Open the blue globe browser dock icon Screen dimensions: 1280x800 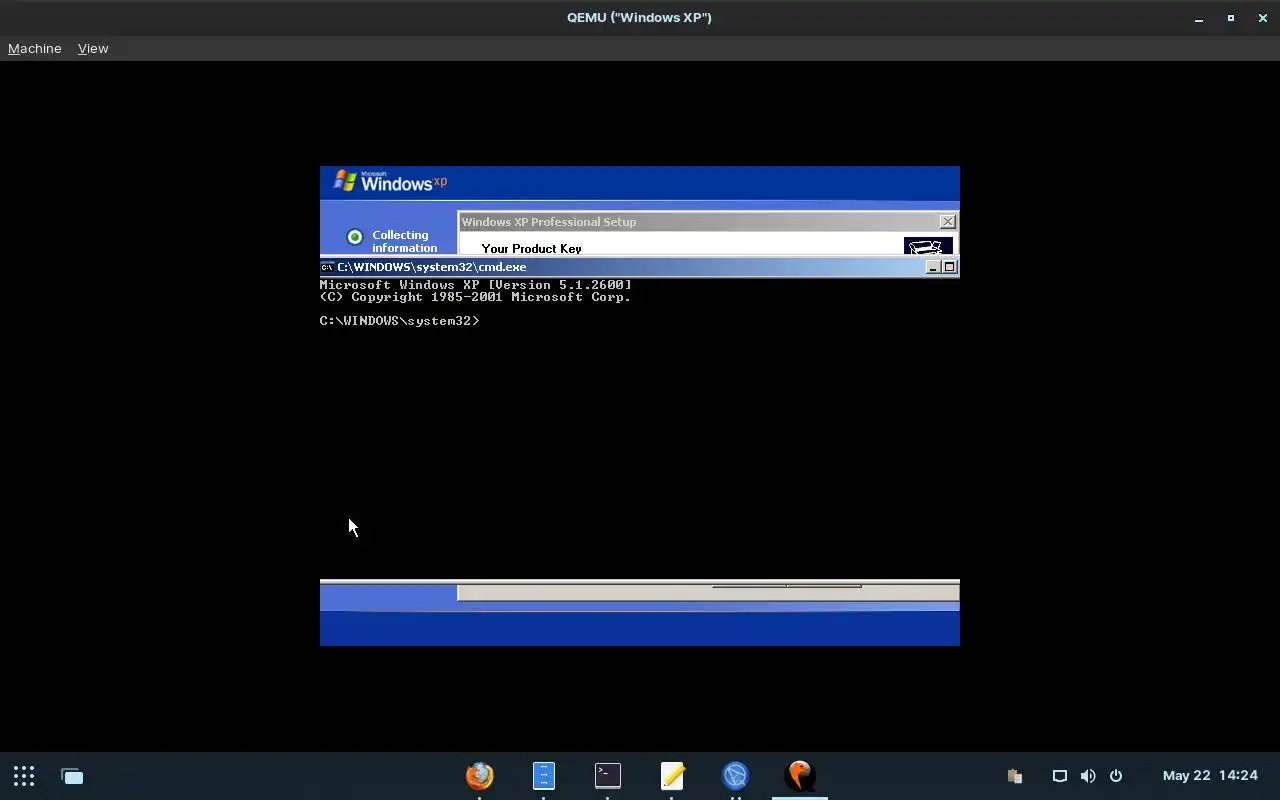pyautogui.click(x=736, y=775)
